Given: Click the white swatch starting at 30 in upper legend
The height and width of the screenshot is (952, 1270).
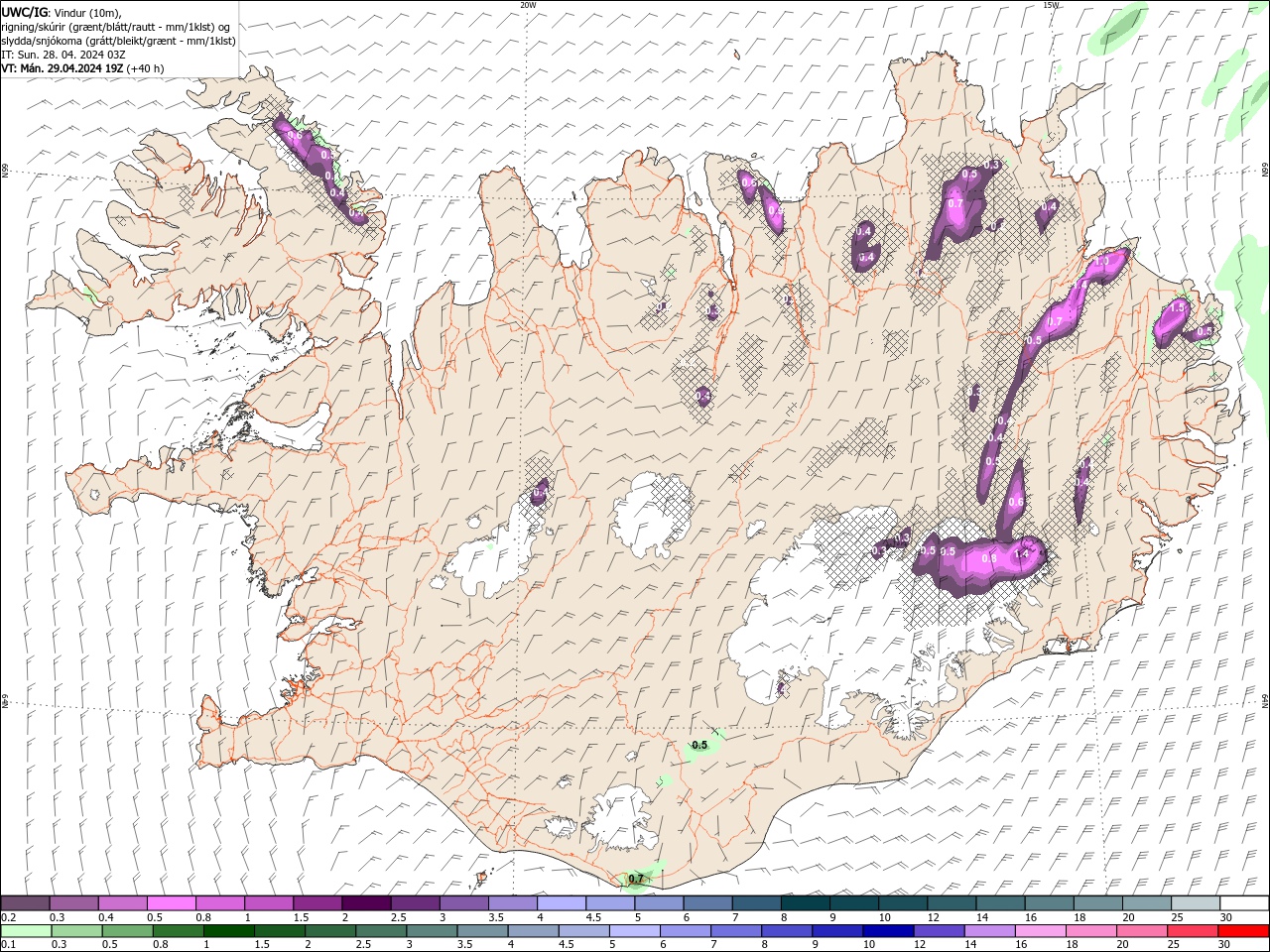Looking at the screenshot, I should 1245,903.
